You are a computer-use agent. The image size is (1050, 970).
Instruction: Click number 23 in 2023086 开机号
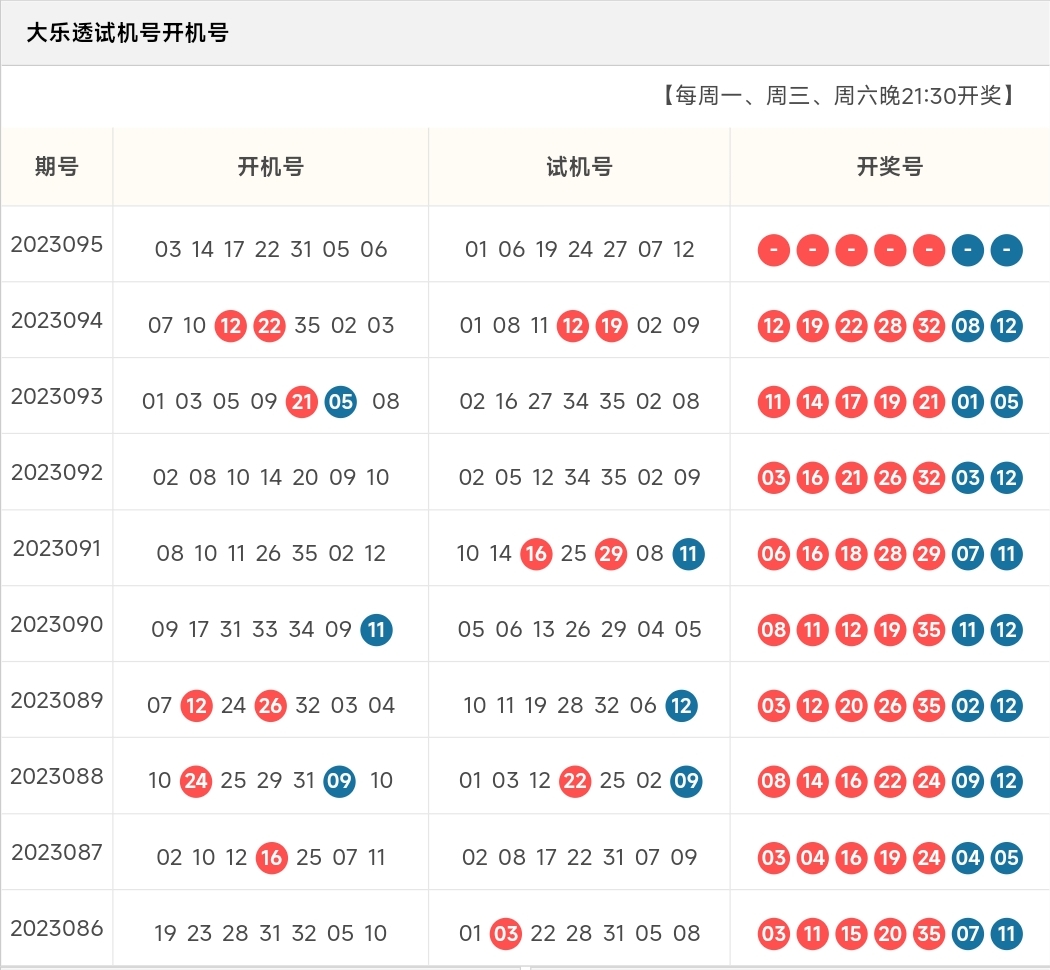click(x=200, y=933)
